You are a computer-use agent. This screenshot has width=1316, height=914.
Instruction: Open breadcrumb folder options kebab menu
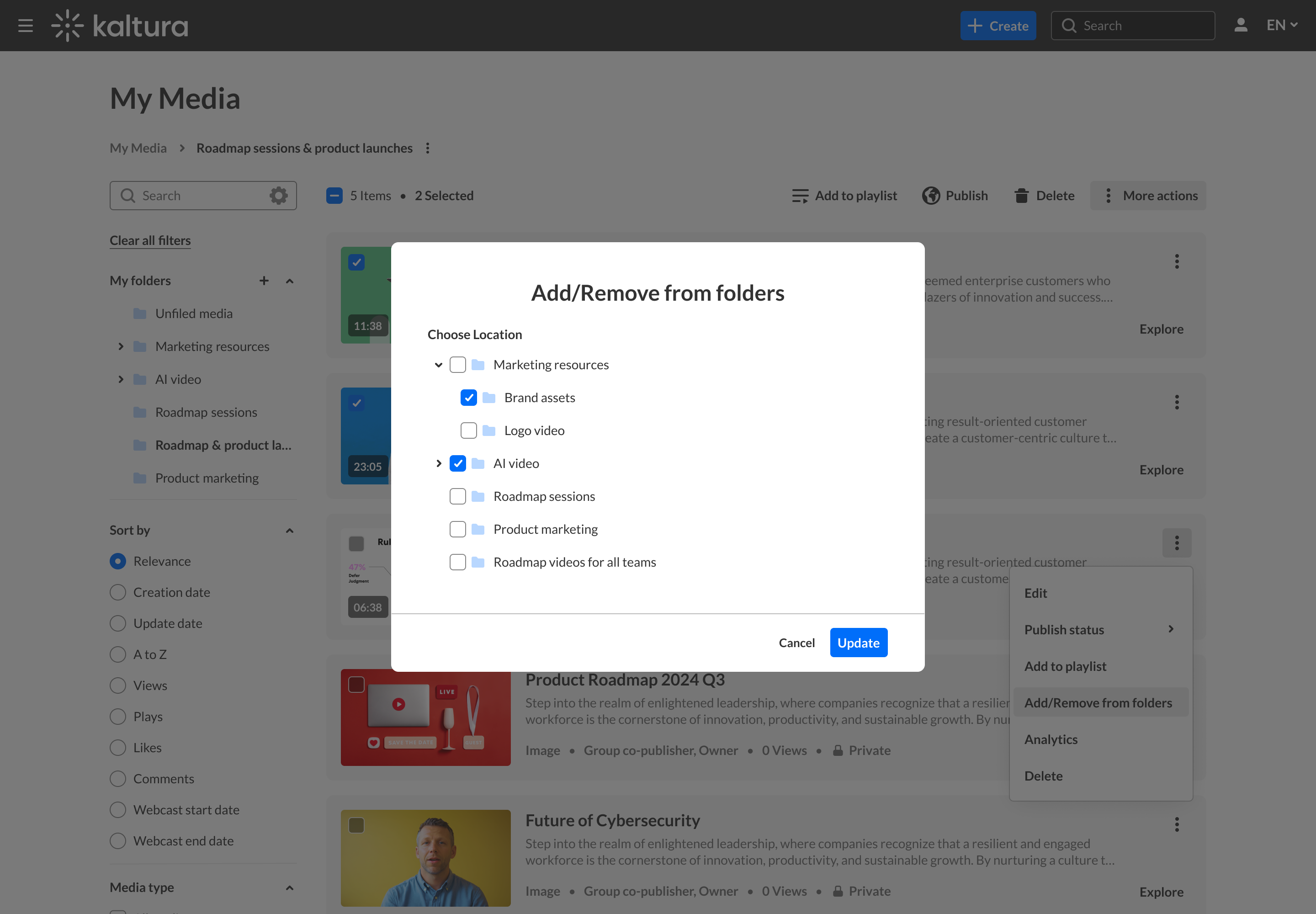[x=428, y=149]
